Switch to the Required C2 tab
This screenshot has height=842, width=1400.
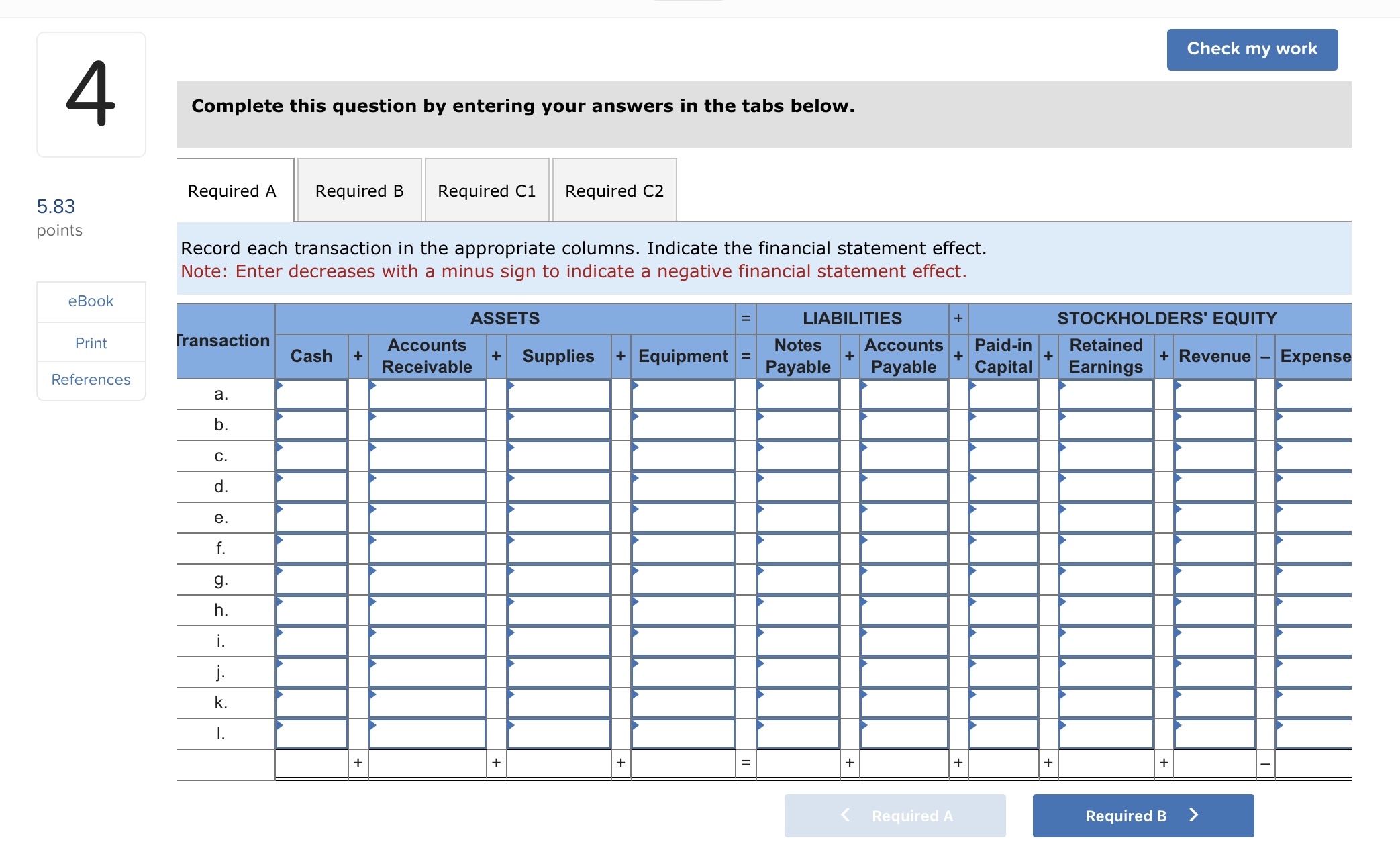click(613, 191)
